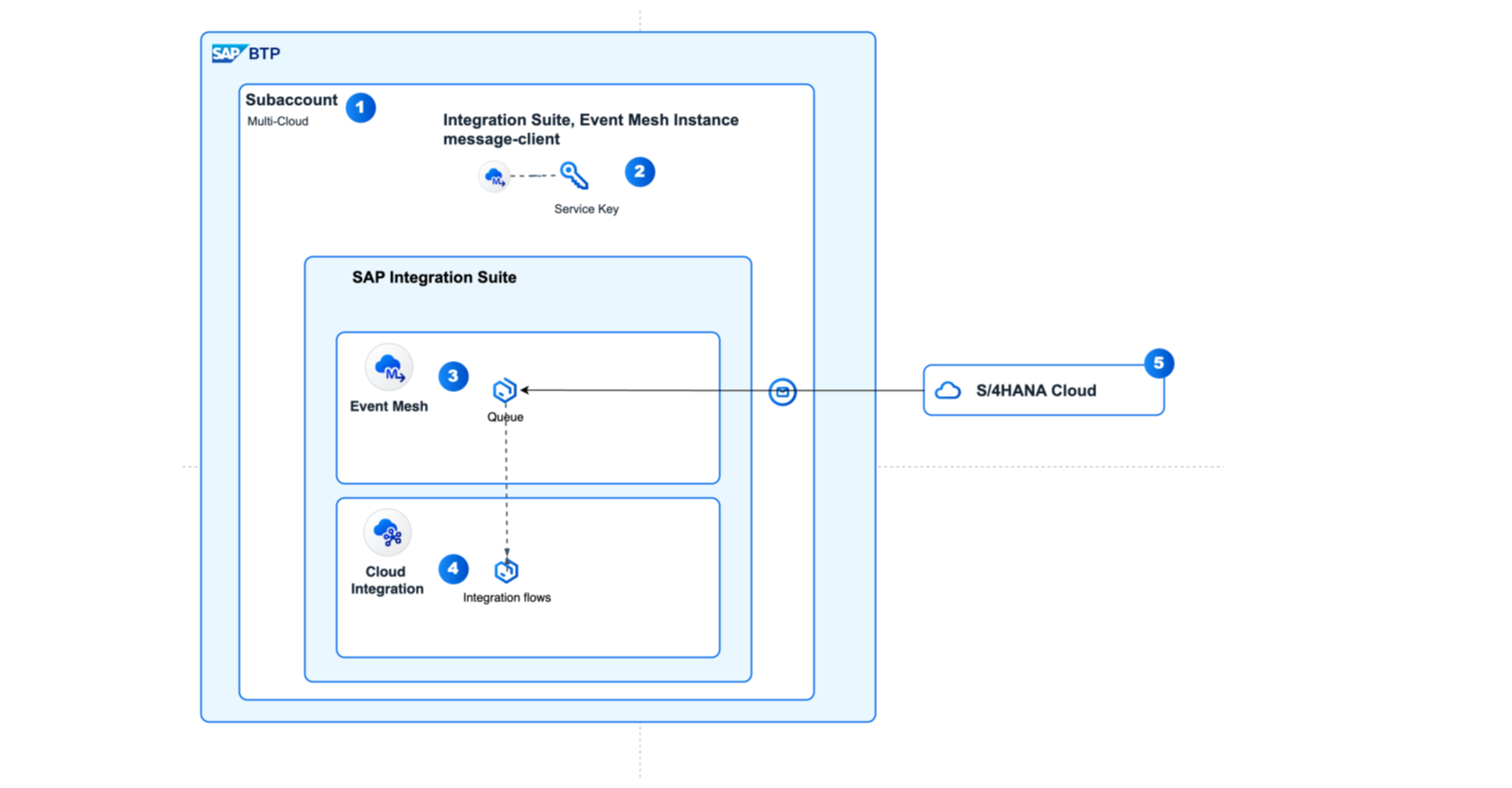This screenshot has height=788, width=1512.
Task: Select the Event Mesh label
Action: tap(389, 406)
